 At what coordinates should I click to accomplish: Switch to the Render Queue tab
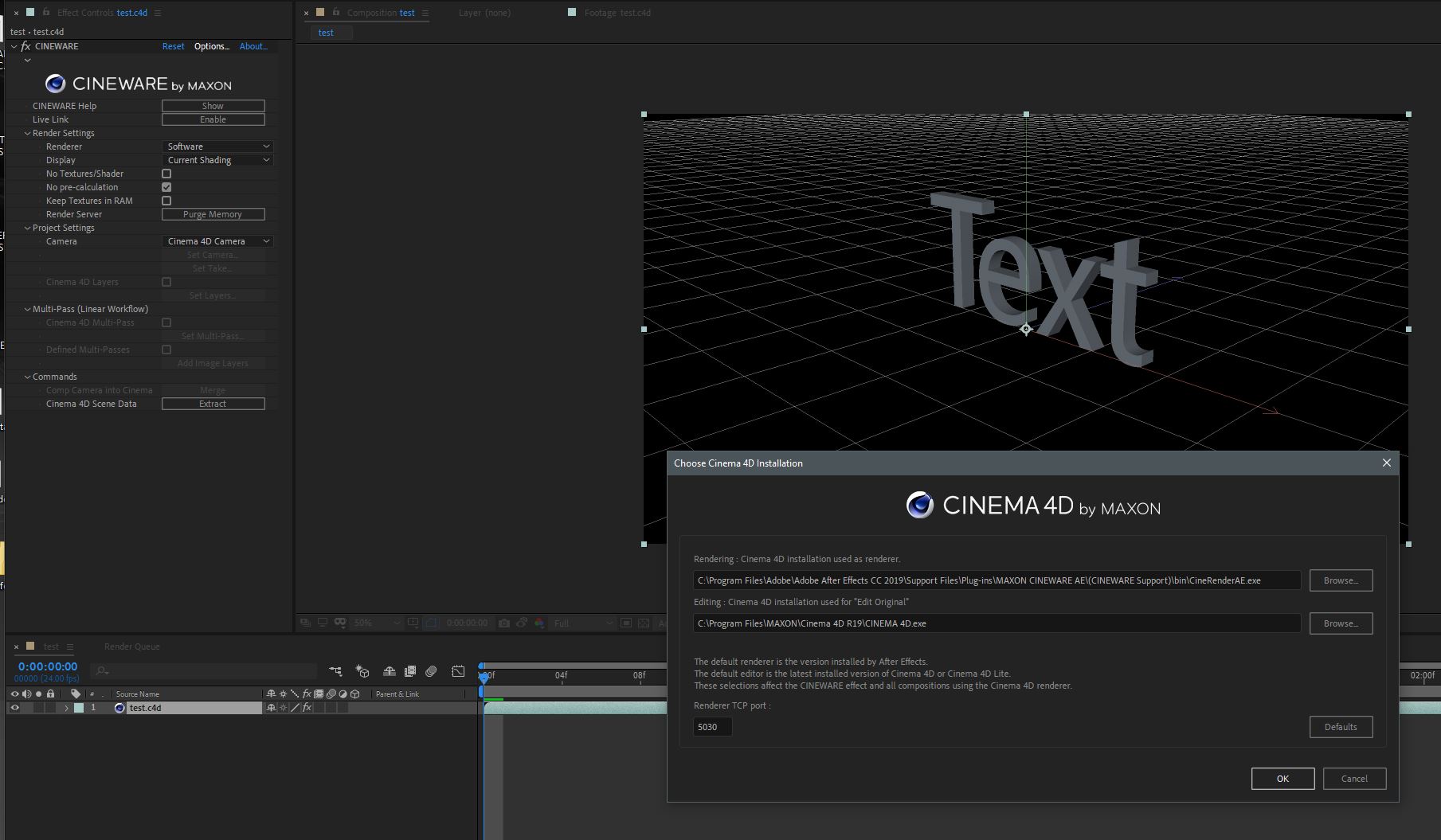pos(131,647)
